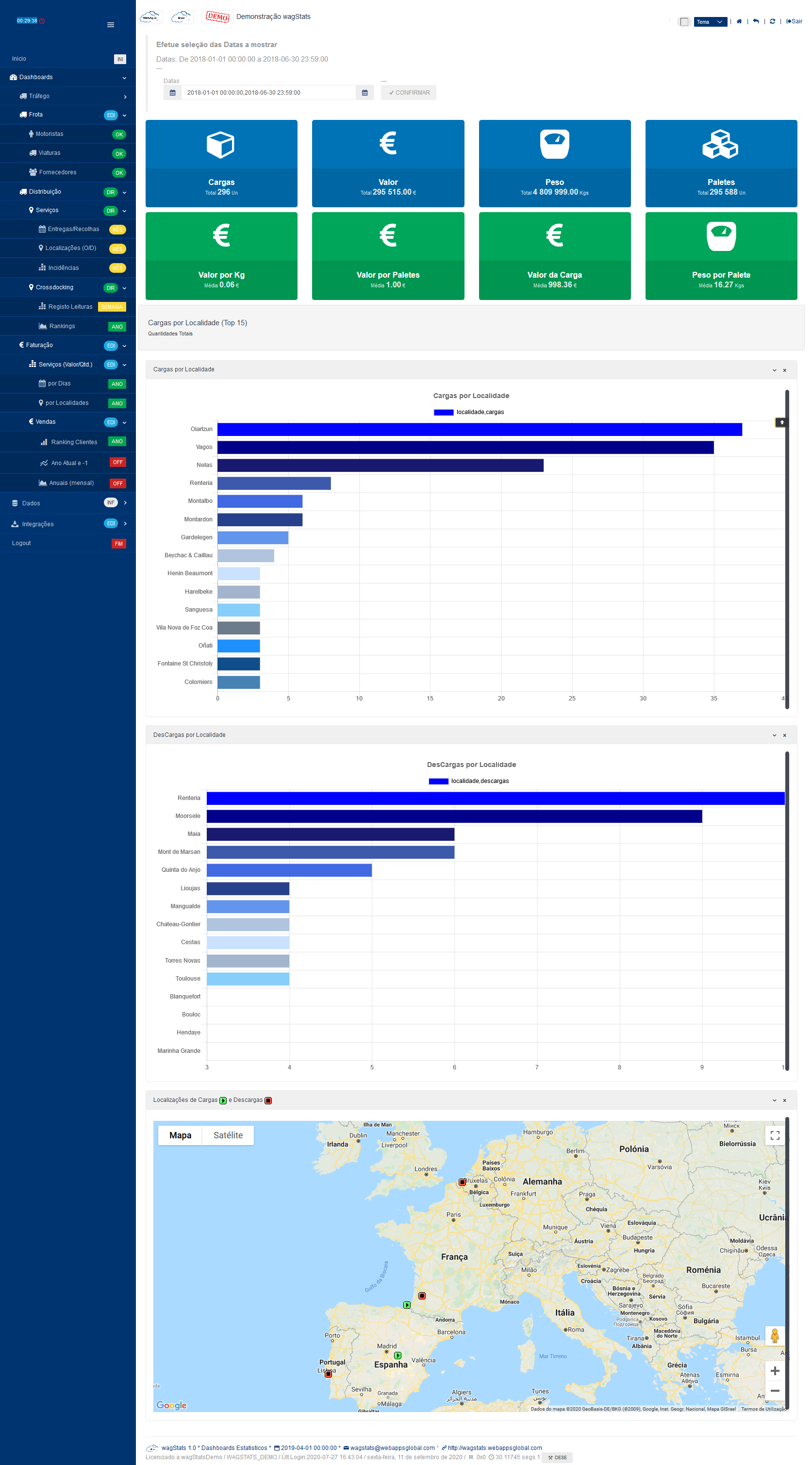Viewport: 812px width, 1465px height.
Task: Collapse the Vendas sidebar section
Action: coord(67,422)
